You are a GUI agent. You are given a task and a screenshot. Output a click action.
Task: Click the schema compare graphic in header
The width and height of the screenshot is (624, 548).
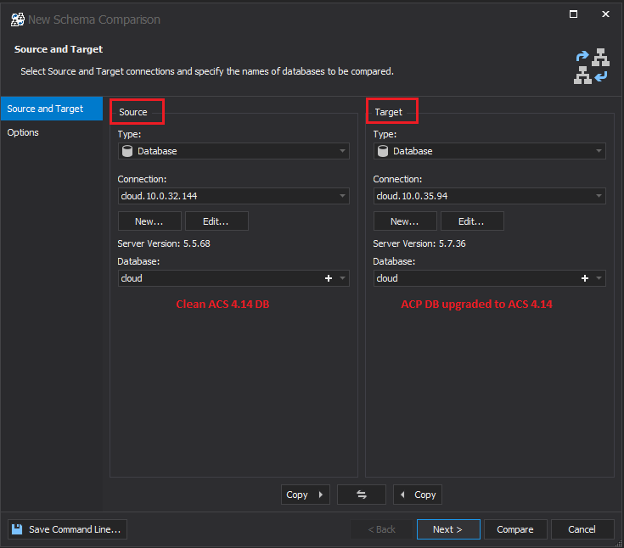[x=592, y=66]
